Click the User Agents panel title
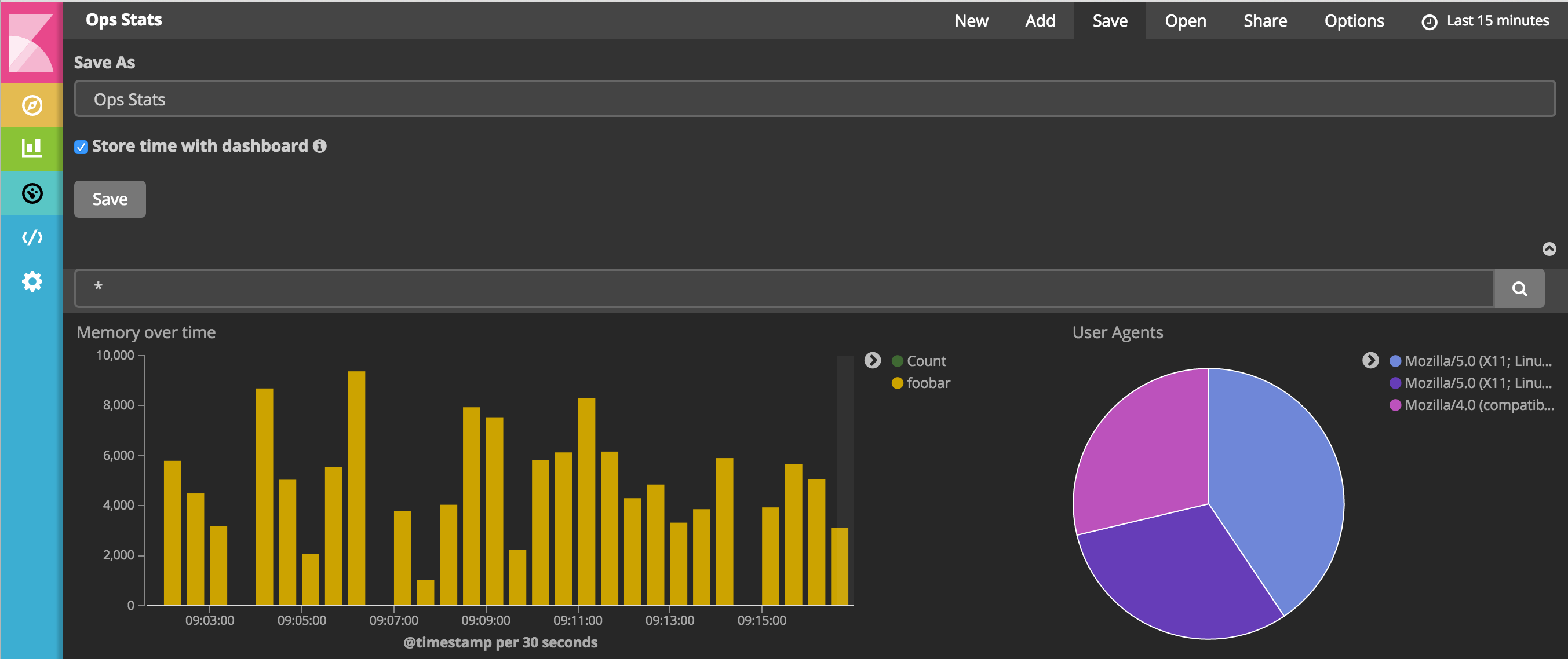This screenshot has width=1568, height=659. click(x=1118, y=332)
